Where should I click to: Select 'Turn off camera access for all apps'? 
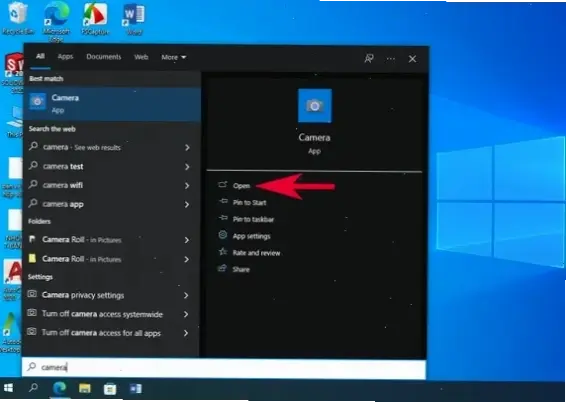click(112, 333)
